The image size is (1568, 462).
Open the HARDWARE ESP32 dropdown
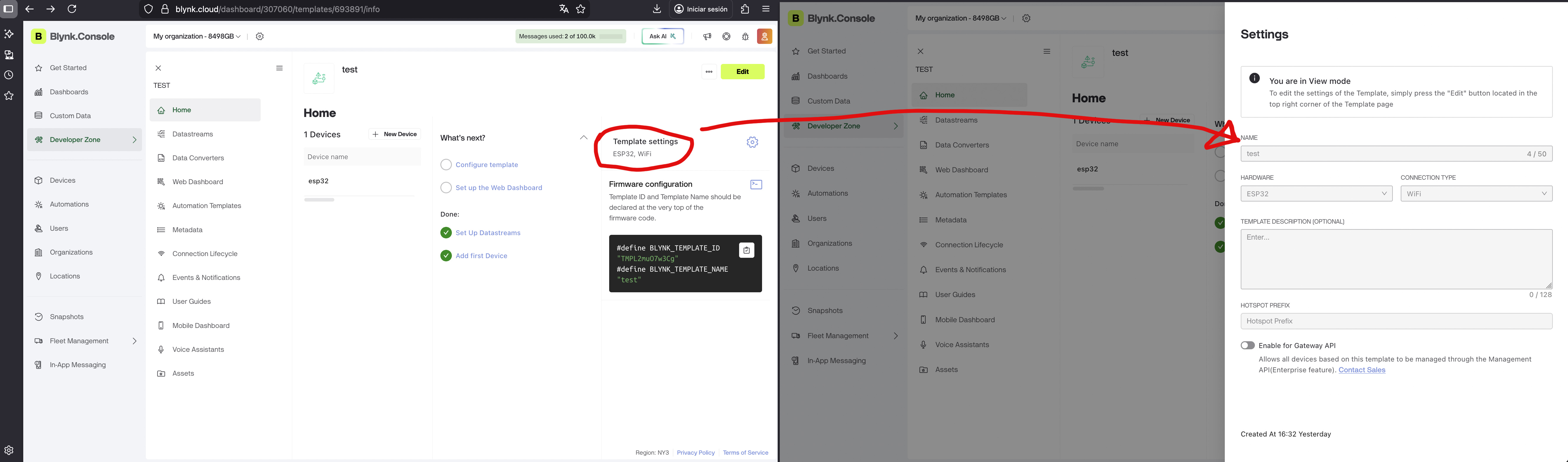pyautogui.click(x=1316, y=194)
